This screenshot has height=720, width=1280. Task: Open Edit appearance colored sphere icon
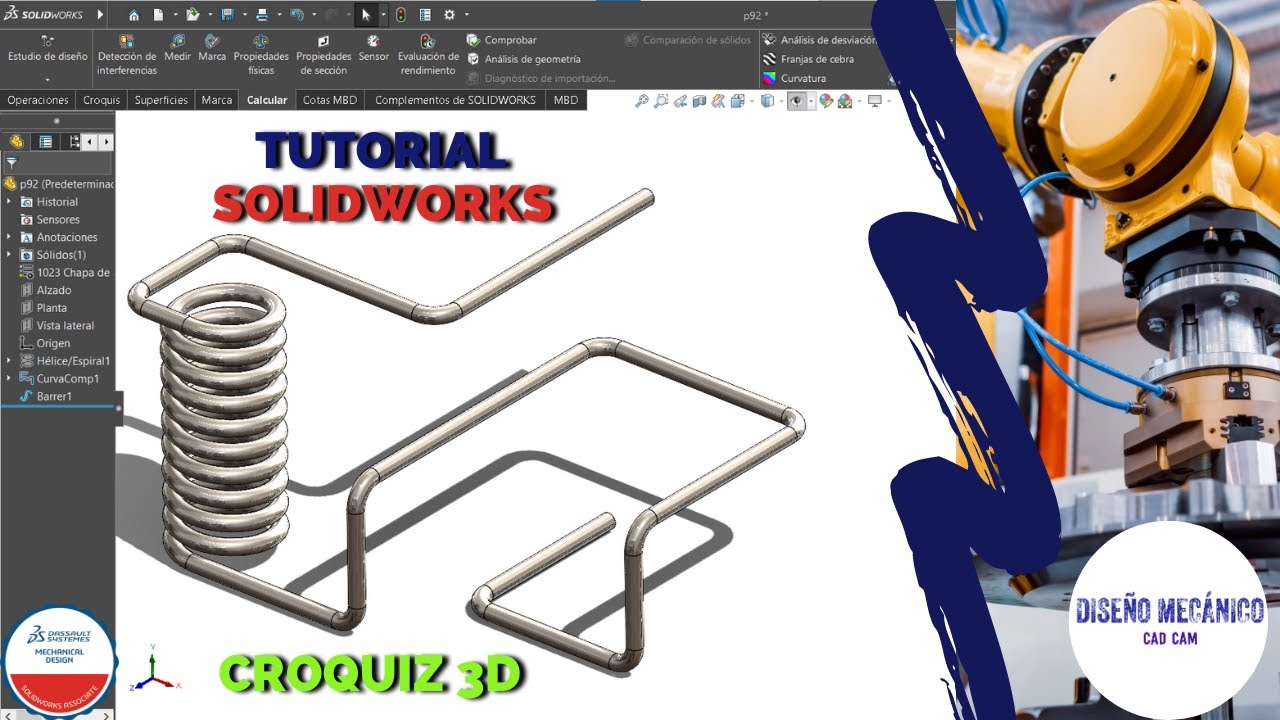[826, 101]
